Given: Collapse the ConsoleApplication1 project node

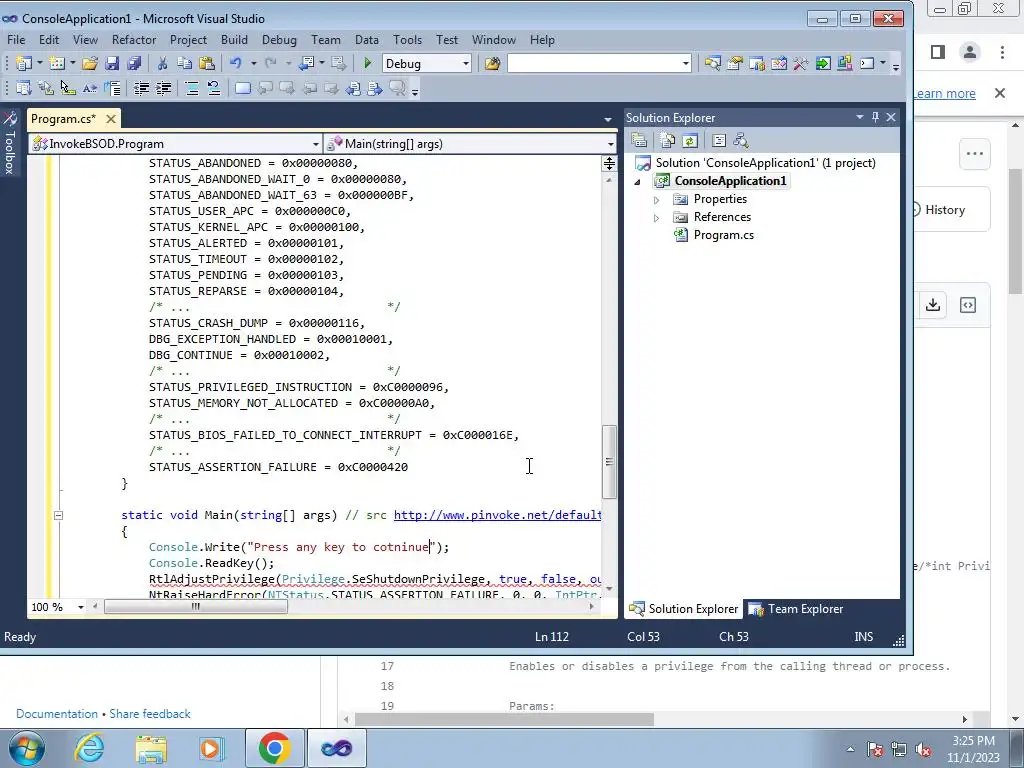Looking at the screenshot, I should pyautogui.click(x=637, y=182).
